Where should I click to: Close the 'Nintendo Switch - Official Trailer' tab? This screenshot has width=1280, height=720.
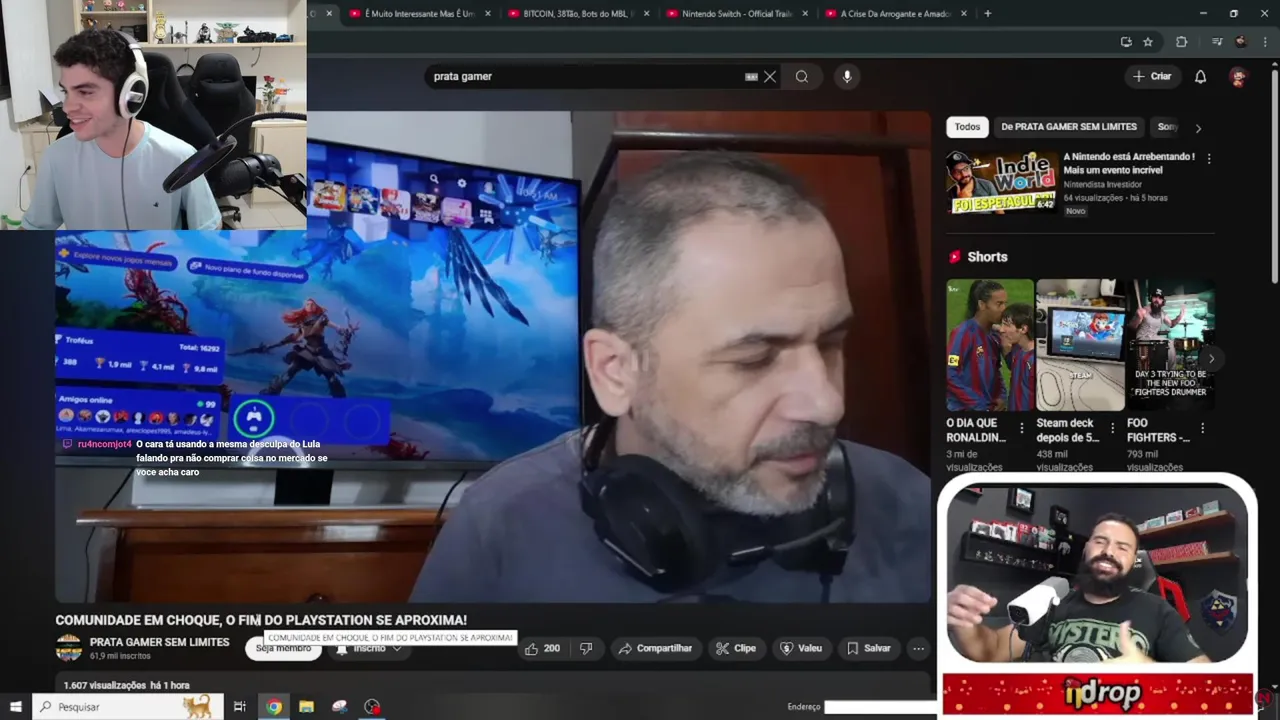coord(806,14)
